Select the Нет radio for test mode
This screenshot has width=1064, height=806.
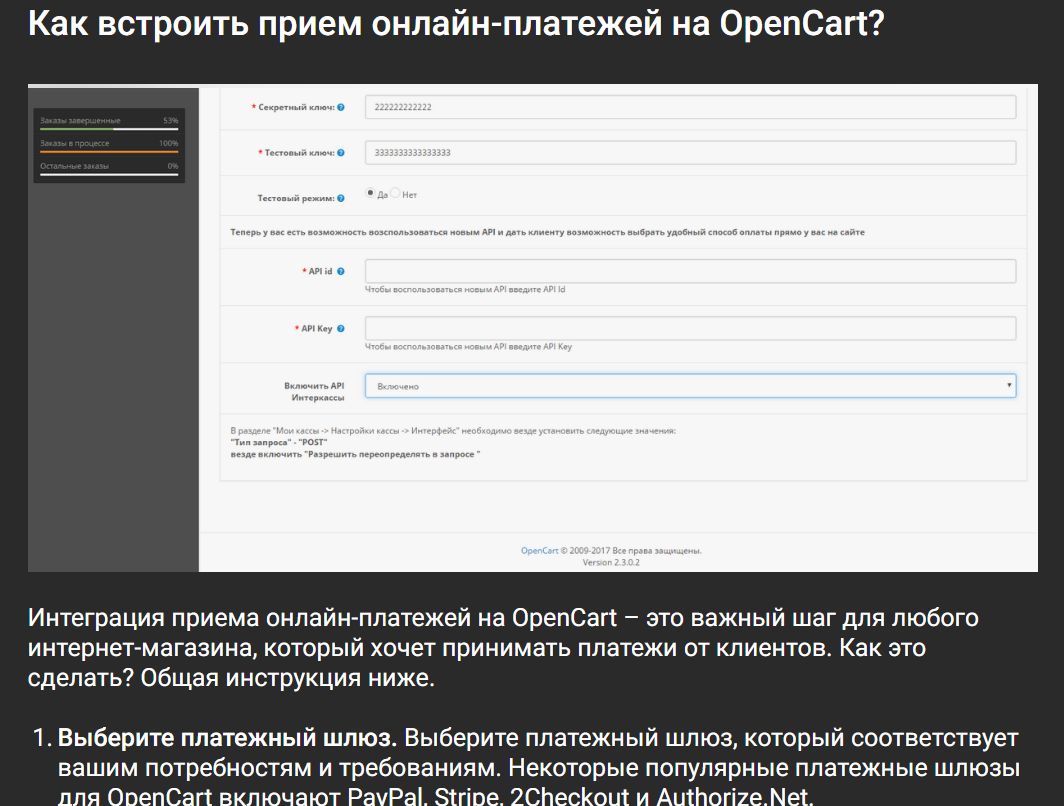[x=395, y=194]
